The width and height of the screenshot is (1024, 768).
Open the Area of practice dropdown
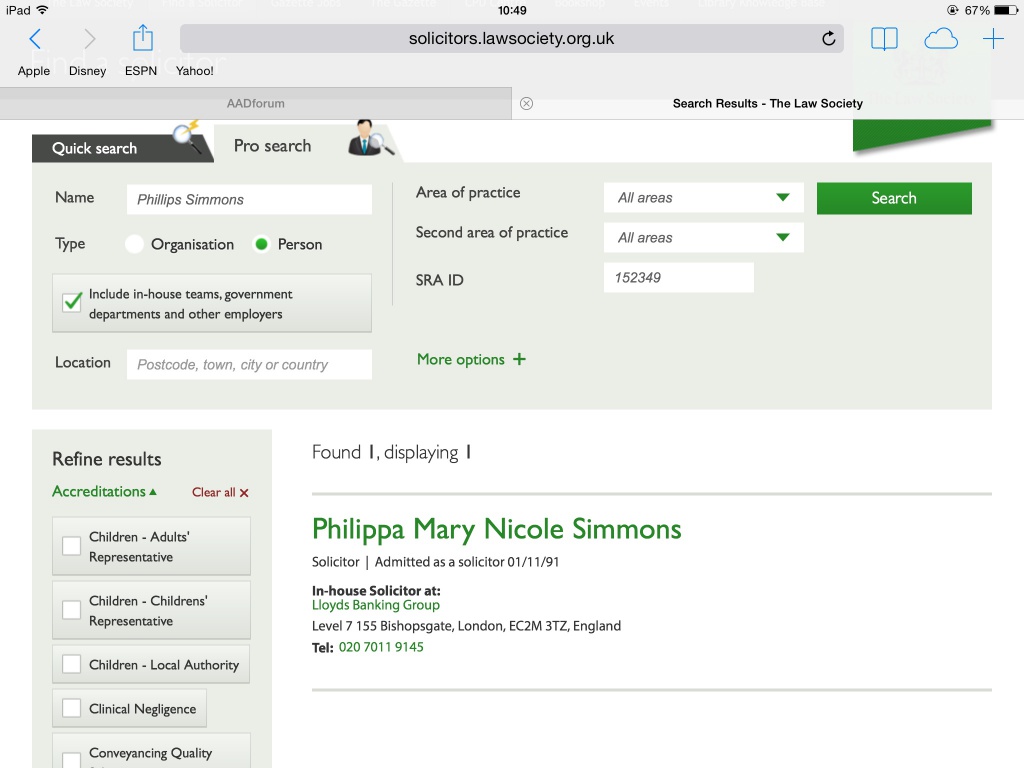pos(703,198)
